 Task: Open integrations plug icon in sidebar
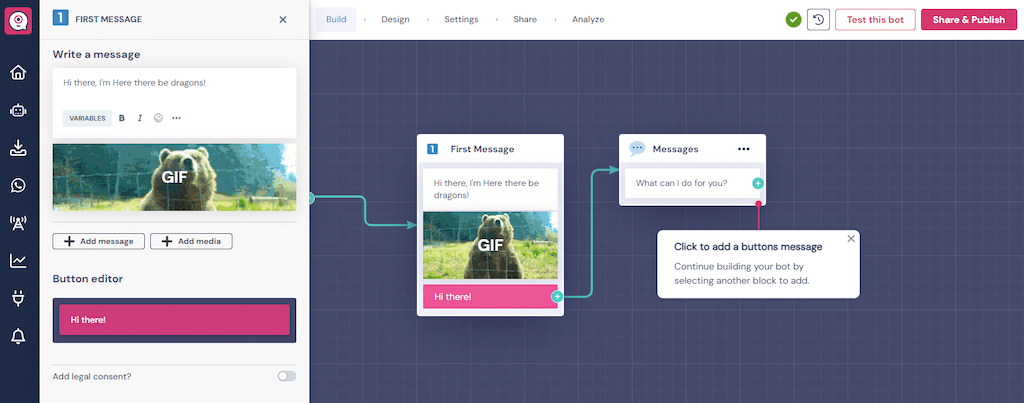18,298
